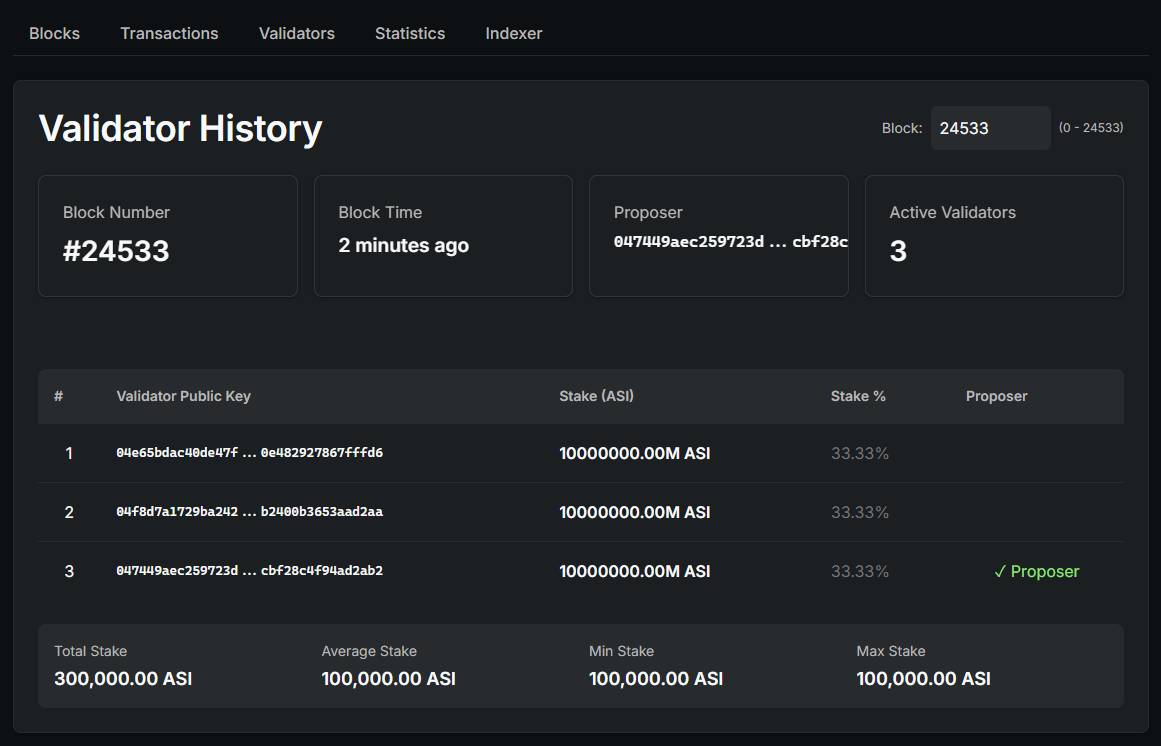Switch to the Blocks tab

point(54,33)
